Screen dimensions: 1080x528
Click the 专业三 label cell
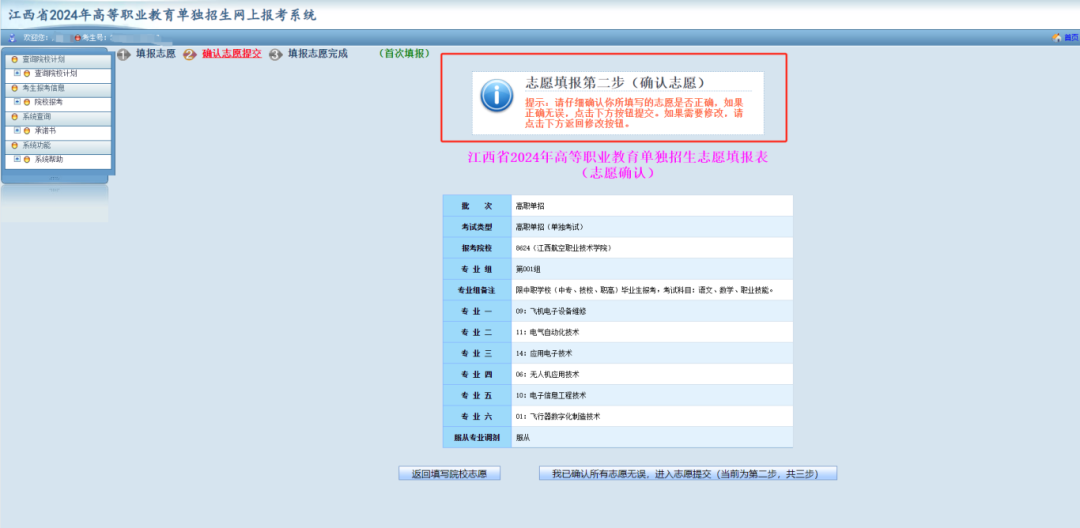pos(477,353)
